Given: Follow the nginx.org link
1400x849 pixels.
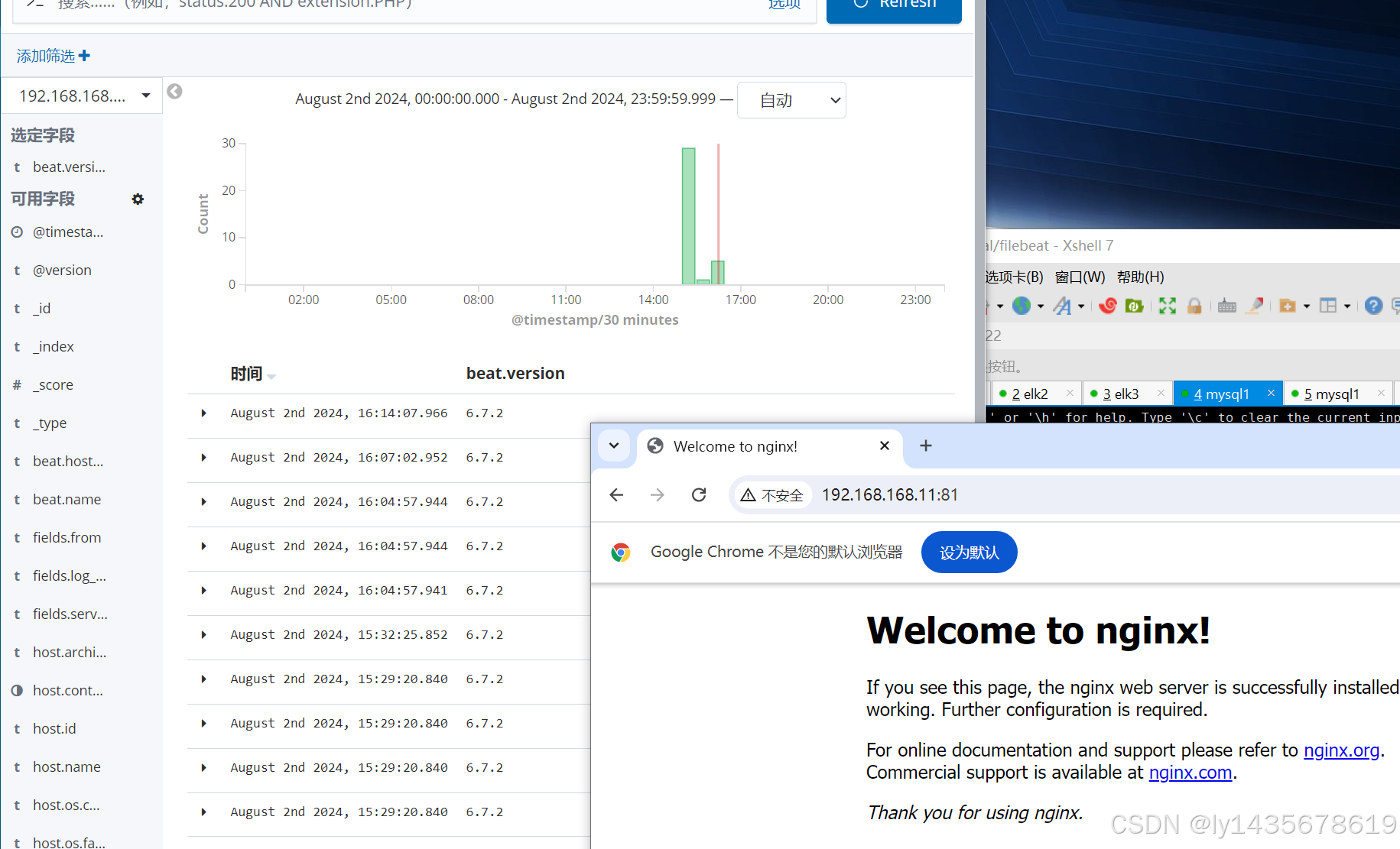Looking at the screenshot, I should click(1341, 750).
